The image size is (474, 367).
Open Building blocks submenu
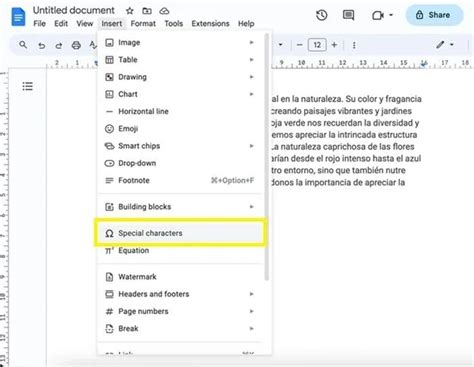point(180,207)
